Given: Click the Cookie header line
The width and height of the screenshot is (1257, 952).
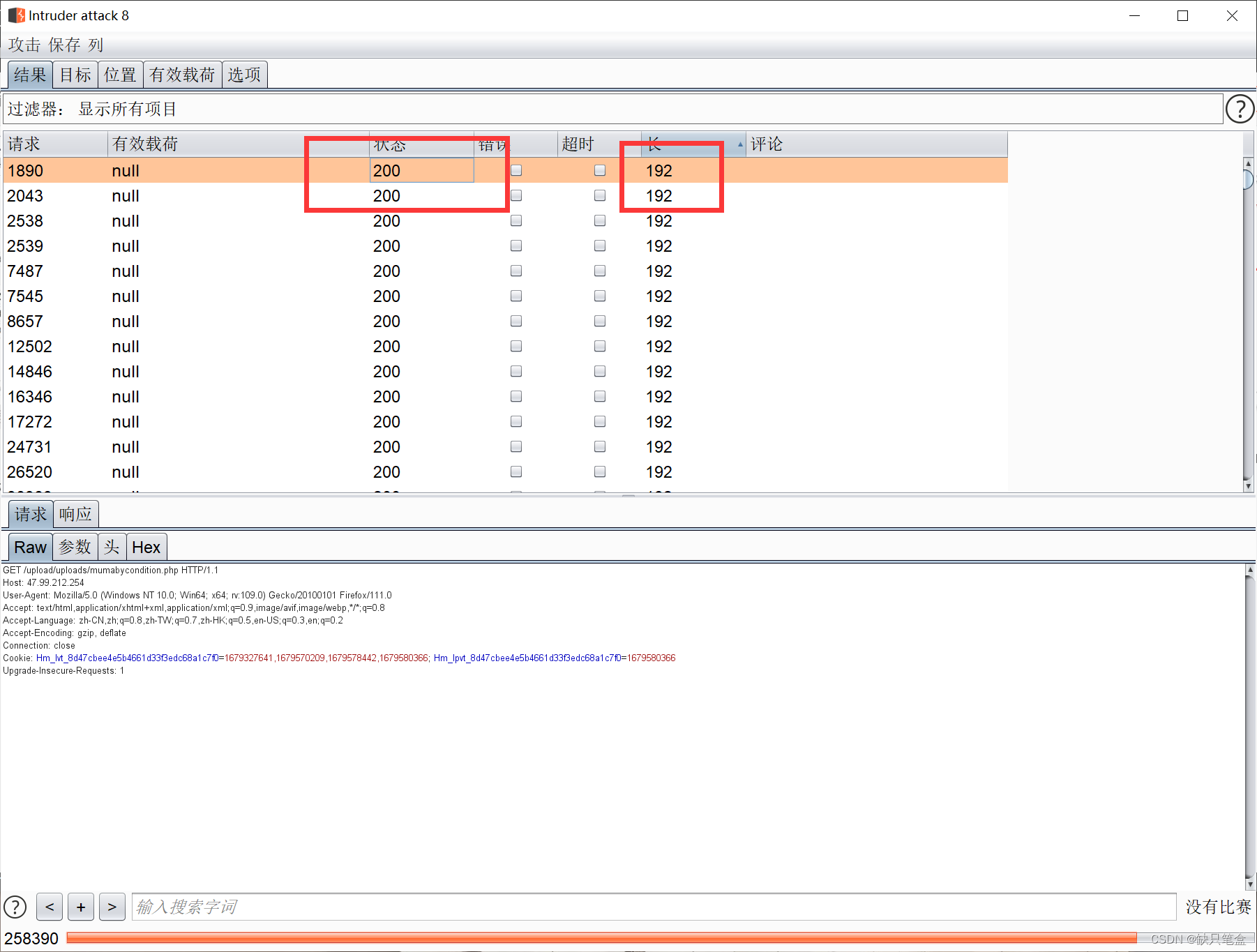Looking at the screenshot, I should (339, 658).
